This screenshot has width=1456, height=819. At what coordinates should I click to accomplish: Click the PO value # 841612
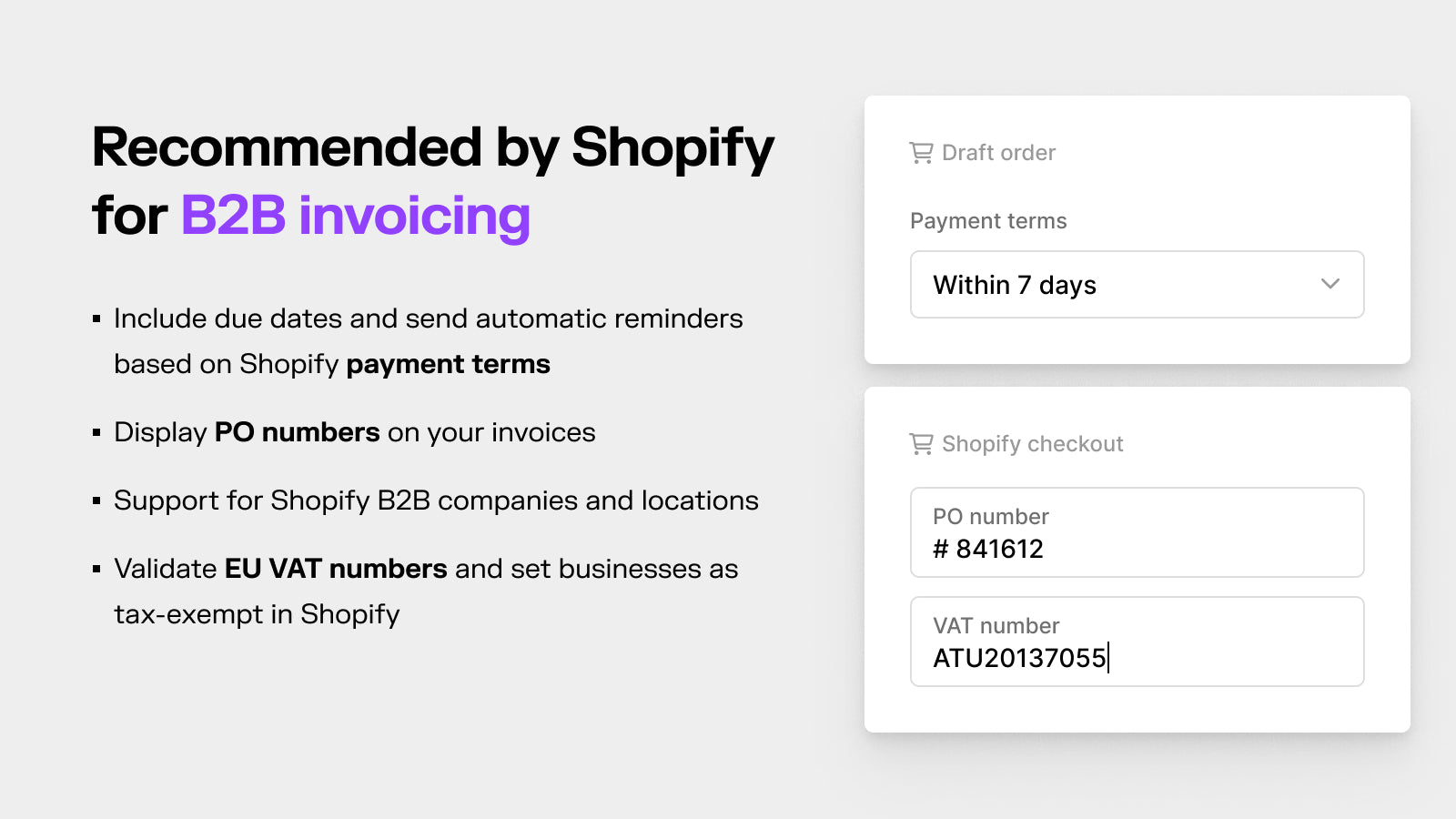point(988,549)
